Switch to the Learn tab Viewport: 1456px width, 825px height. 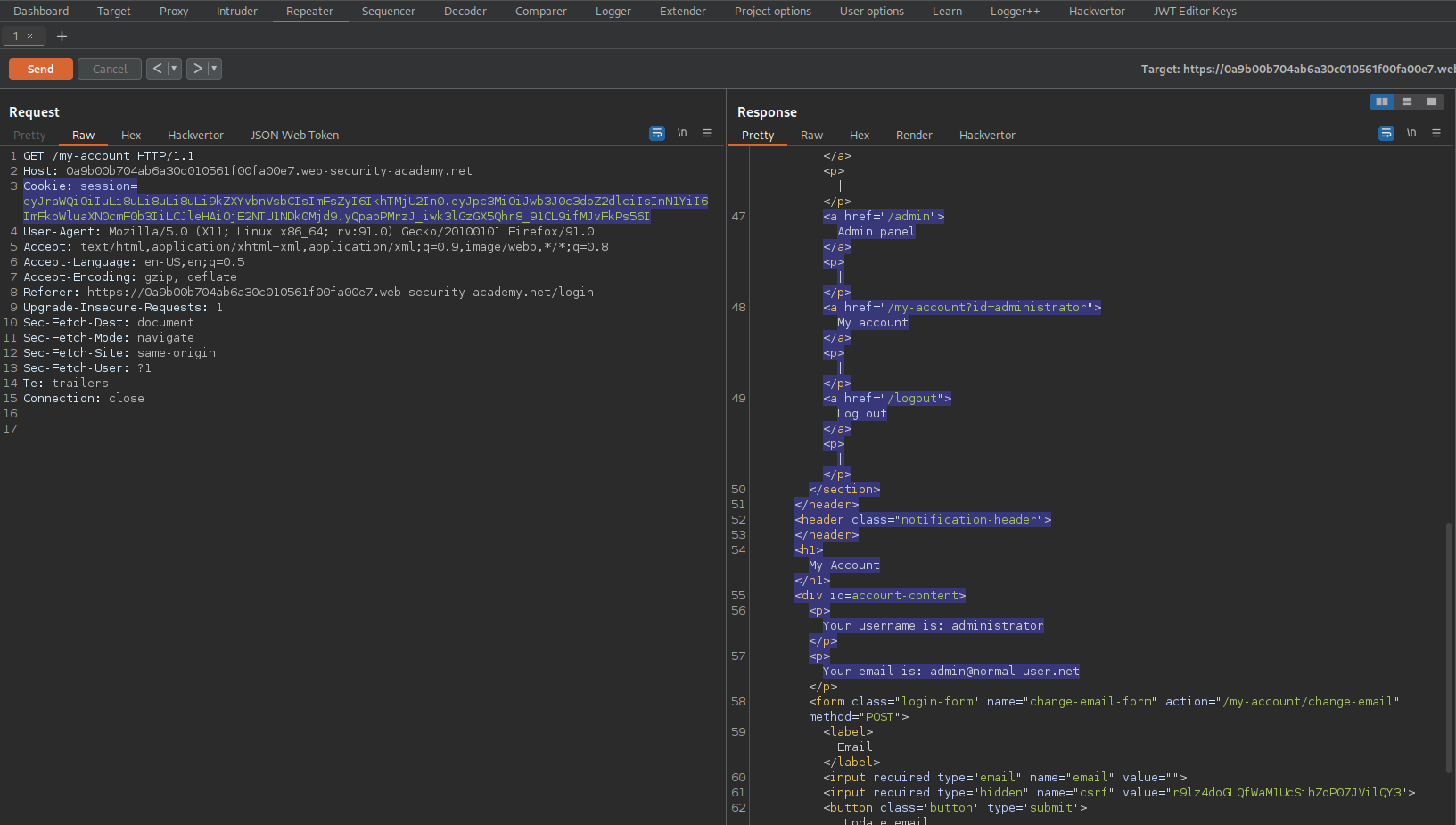click(x=947, y=12)
